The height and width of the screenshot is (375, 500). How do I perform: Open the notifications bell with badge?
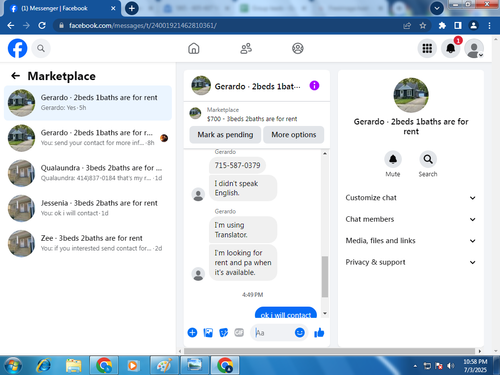451,49
